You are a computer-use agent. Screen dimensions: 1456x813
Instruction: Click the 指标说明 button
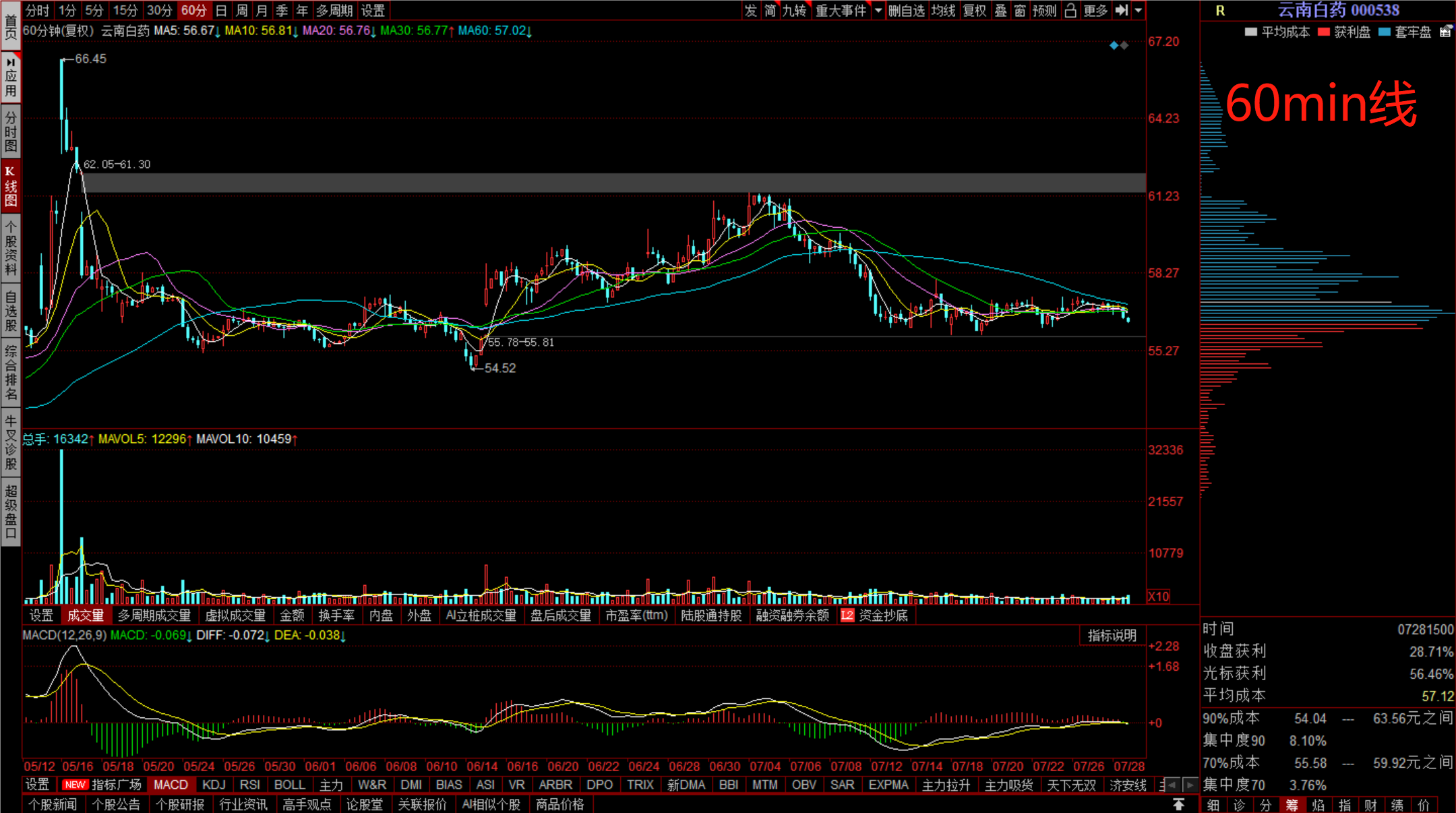[1112, 635]
